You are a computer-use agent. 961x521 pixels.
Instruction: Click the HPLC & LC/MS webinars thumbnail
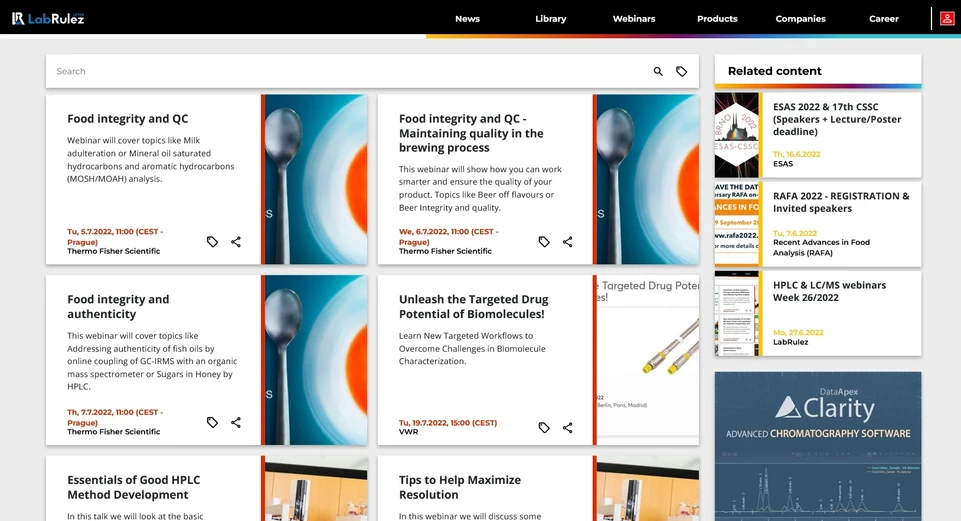coord(737,313)
